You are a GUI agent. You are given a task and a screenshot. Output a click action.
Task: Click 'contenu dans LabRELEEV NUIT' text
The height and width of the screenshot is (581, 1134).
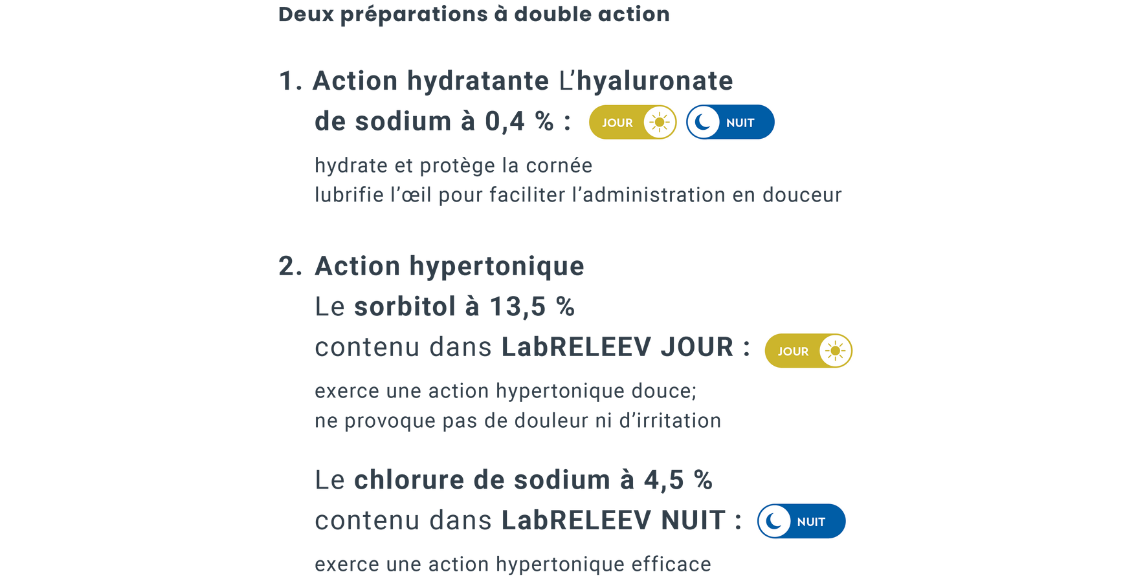(528, 520)
